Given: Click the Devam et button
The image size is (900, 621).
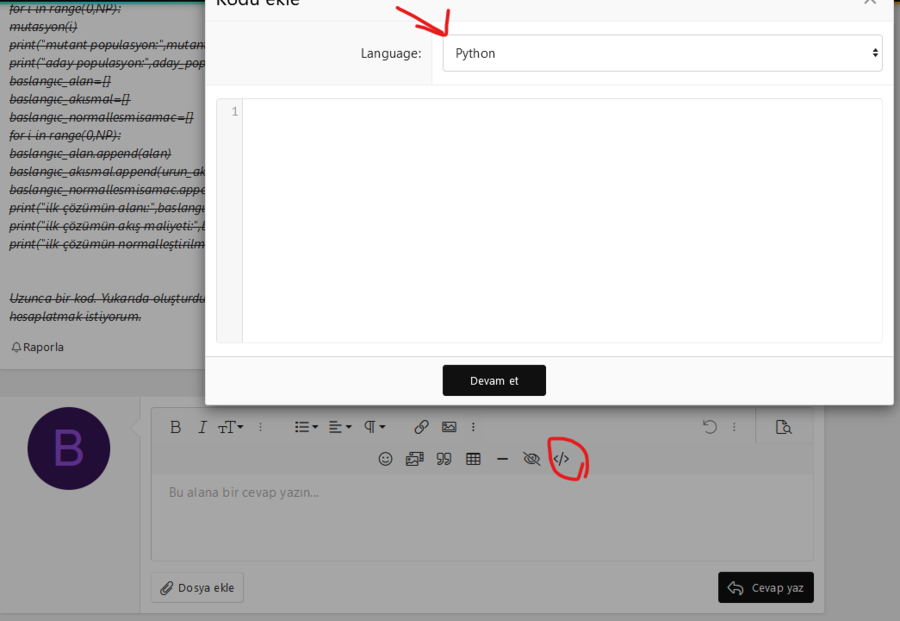Looking at the screenshot, I should pos(494,381).
